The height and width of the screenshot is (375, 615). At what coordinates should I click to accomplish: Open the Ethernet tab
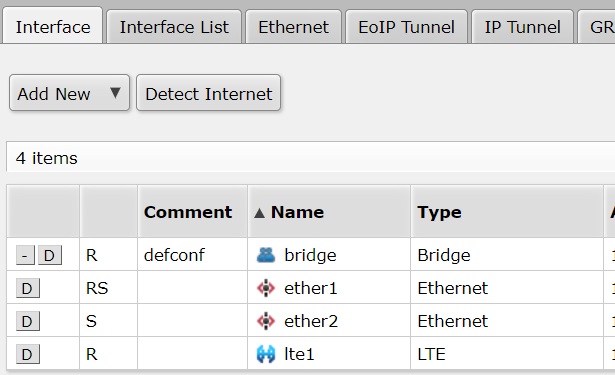click(x=293, y=27)
